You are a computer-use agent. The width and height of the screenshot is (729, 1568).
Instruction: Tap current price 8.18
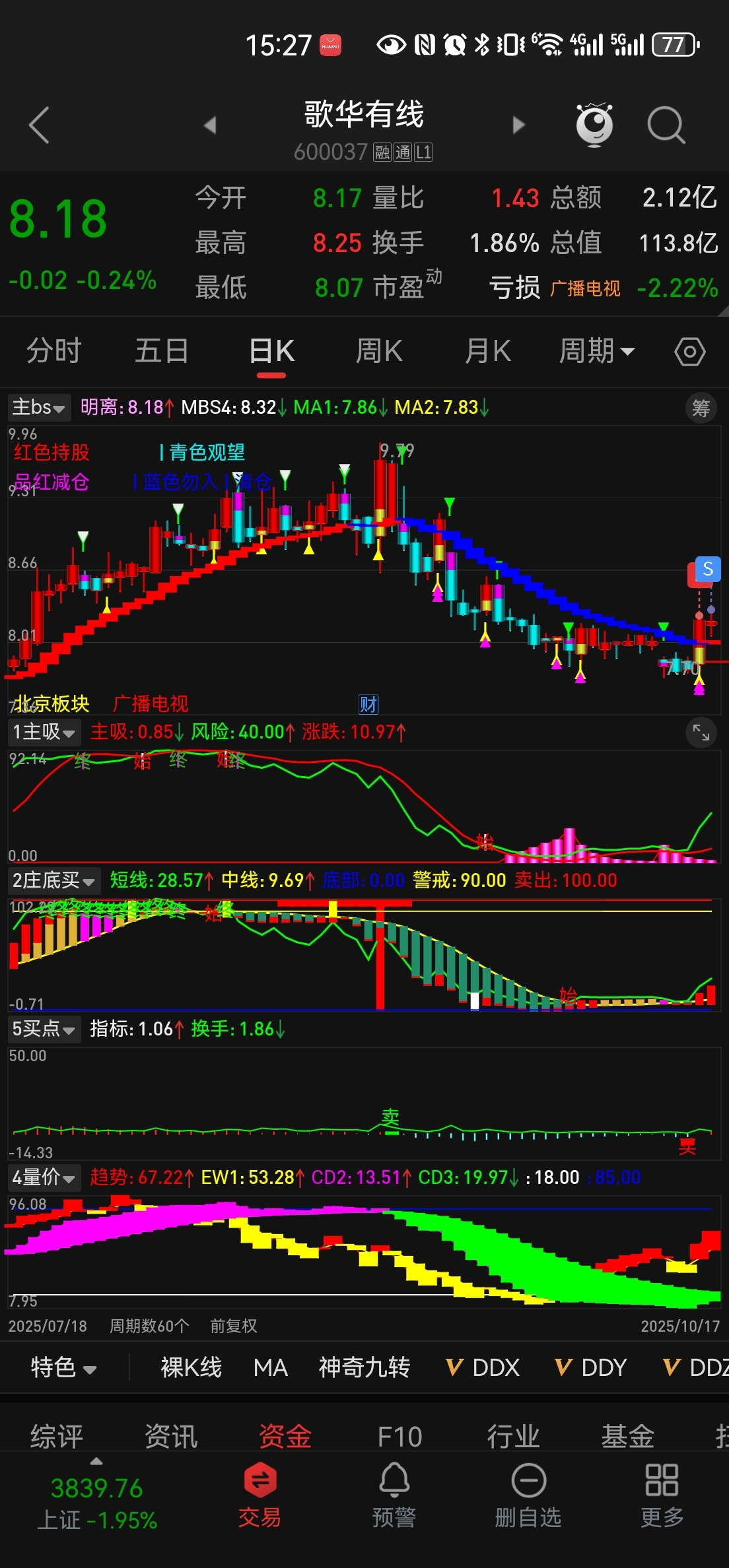pyautogui.click(x=58, y=219)
